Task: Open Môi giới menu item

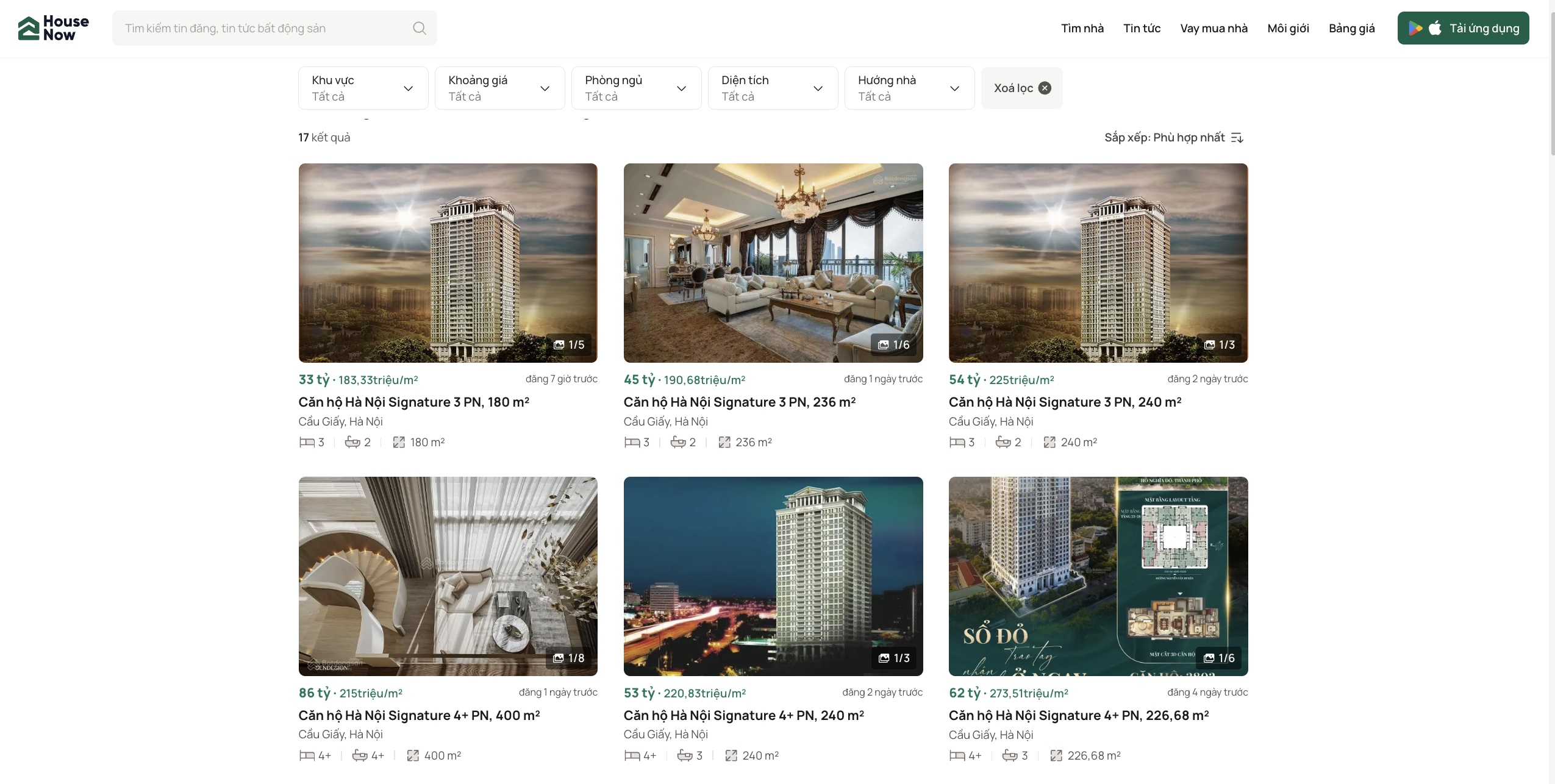Action: (x=1288, y=28)
